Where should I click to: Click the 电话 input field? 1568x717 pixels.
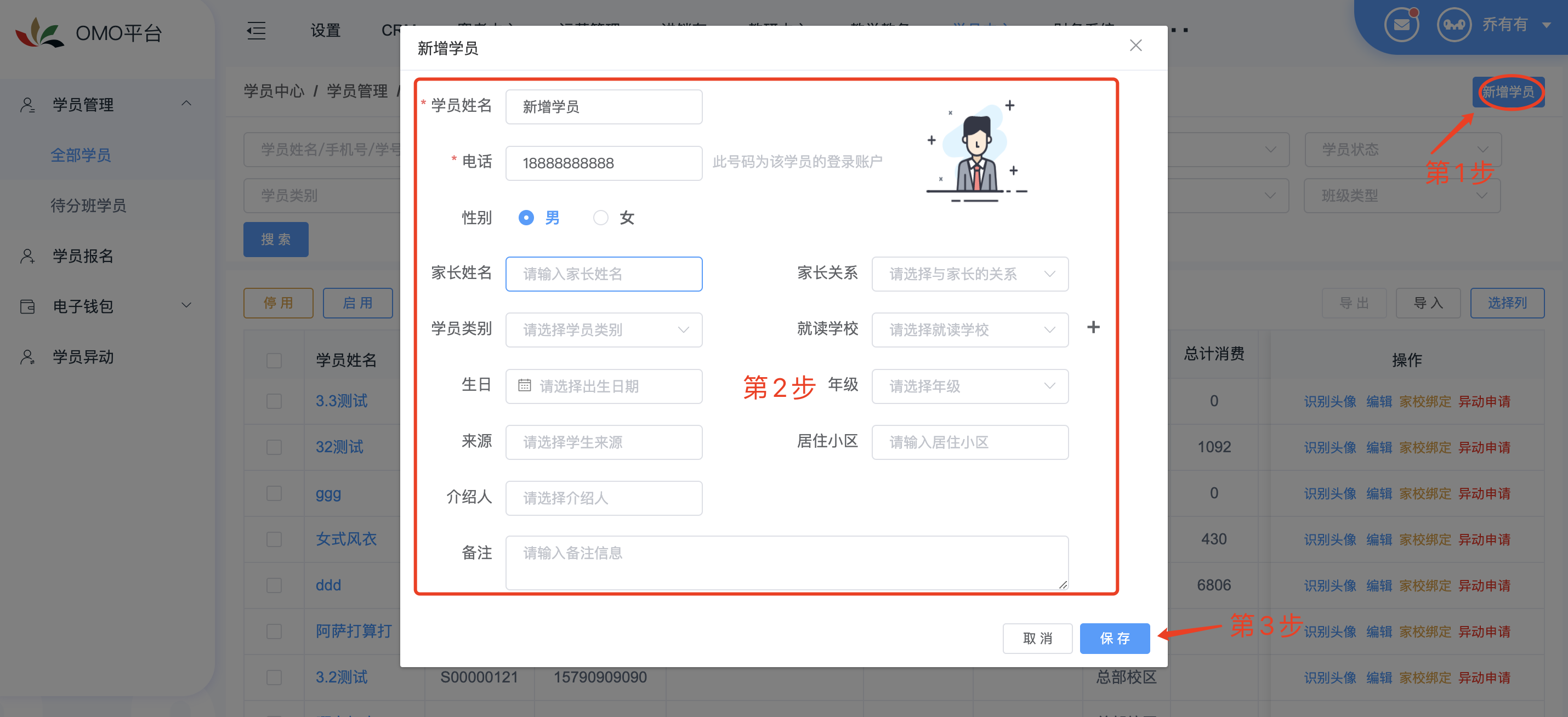pyautogui.click(x=604, y=163)
